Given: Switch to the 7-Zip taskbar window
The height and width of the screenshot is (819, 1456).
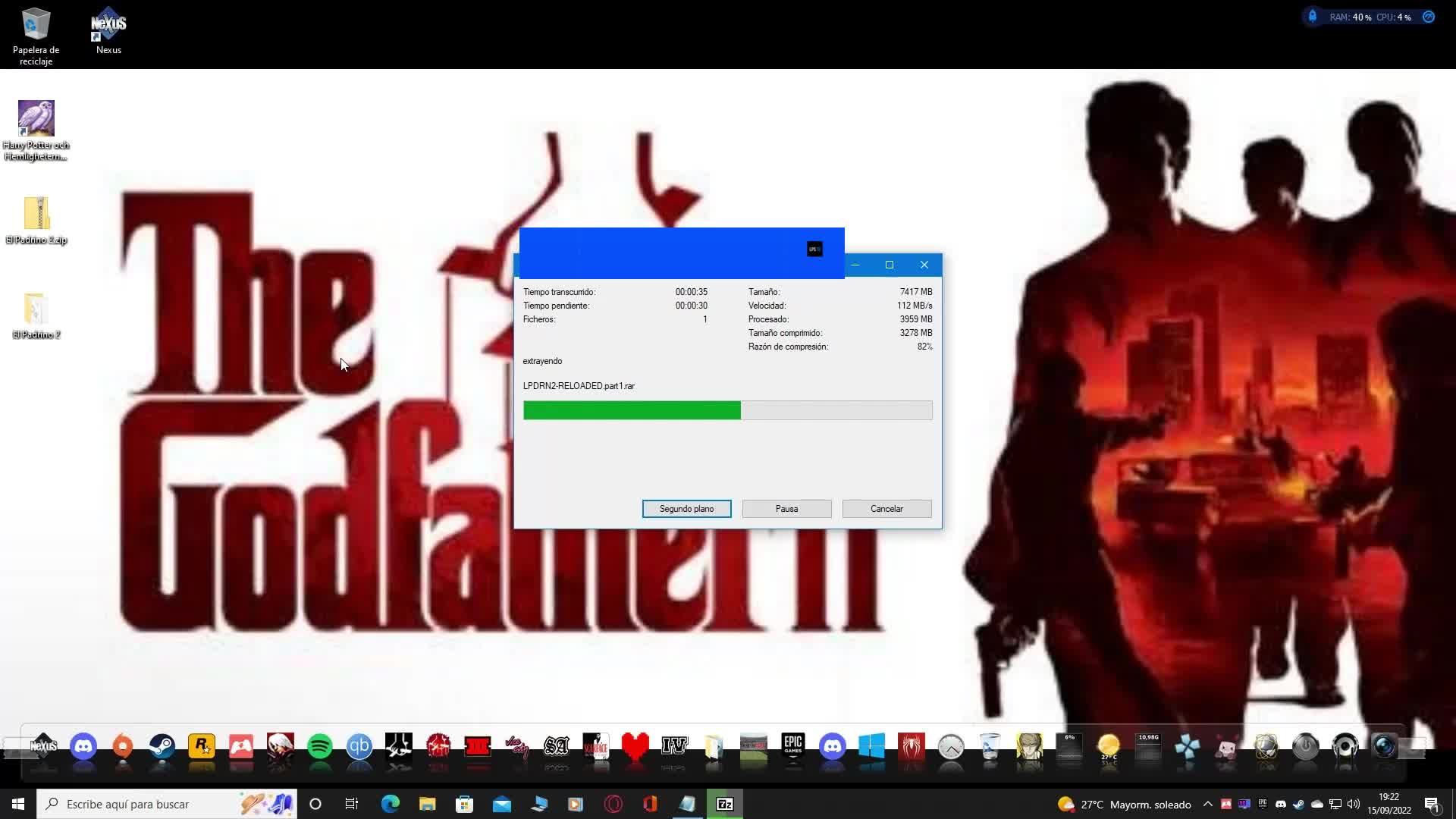Looking at the screenshot, I should (x=725, y=803).
